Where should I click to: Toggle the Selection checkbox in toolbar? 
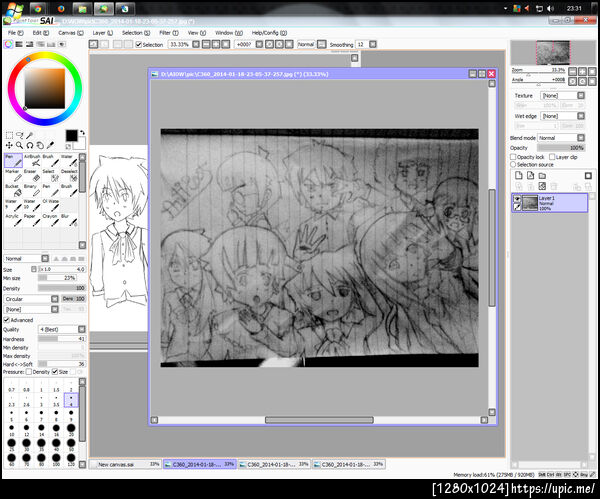coord(139,44)
